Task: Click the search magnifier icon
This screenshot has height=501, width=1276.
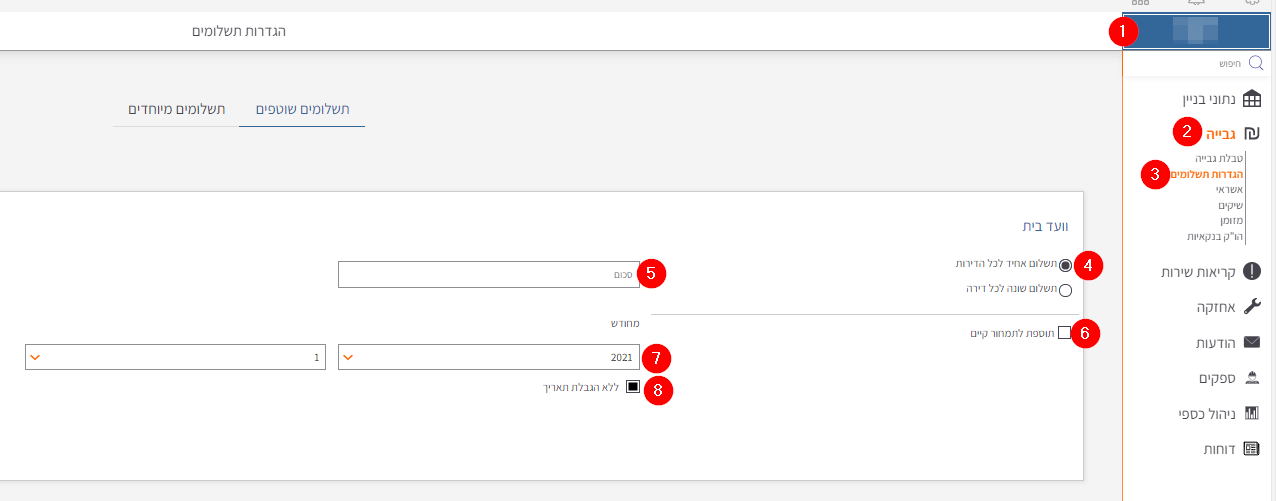Action: [1255, 63]
